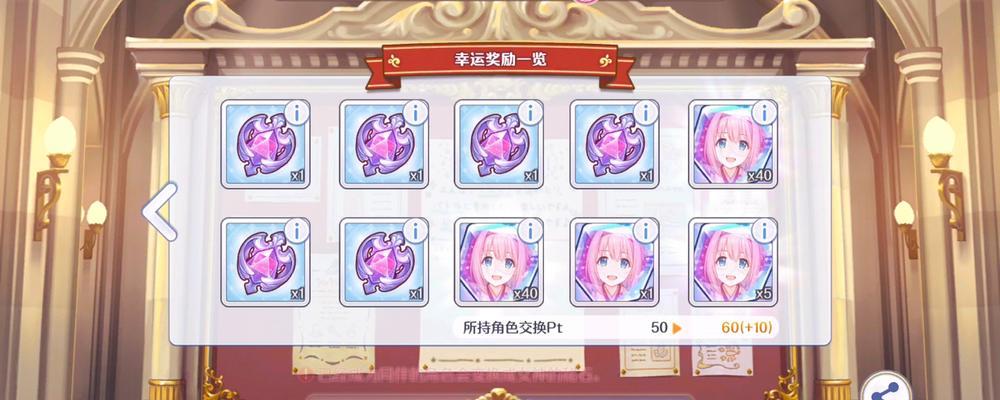Select top-row x40 pink-haired character reward
Screen dimensions: 1000x400
733,144
